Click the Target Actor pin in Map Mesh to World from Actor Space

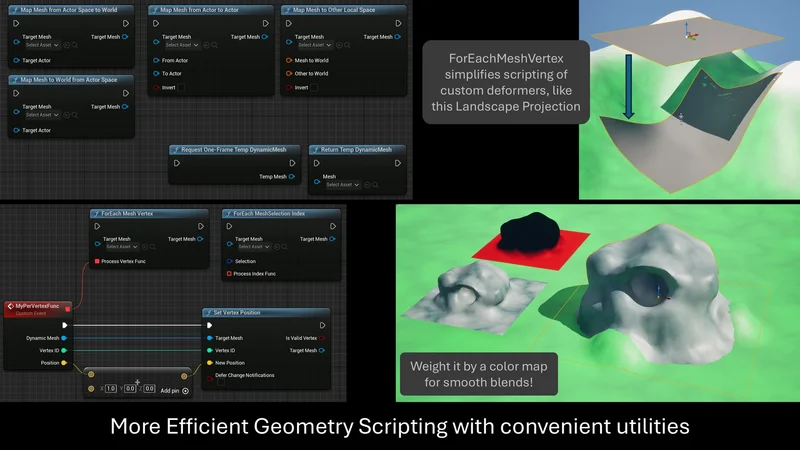pos(16,130)
